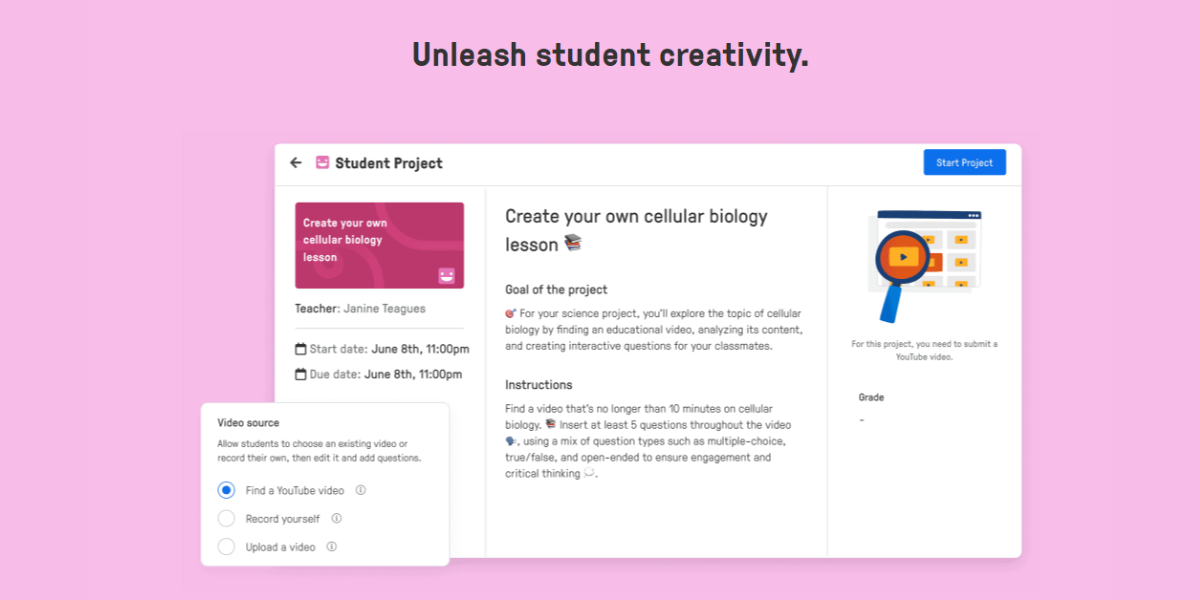The height and width of the screenshot is (600, 1200).
Task: Open info tooltip next to "Upload a video"
Action: tap(334, 546)
